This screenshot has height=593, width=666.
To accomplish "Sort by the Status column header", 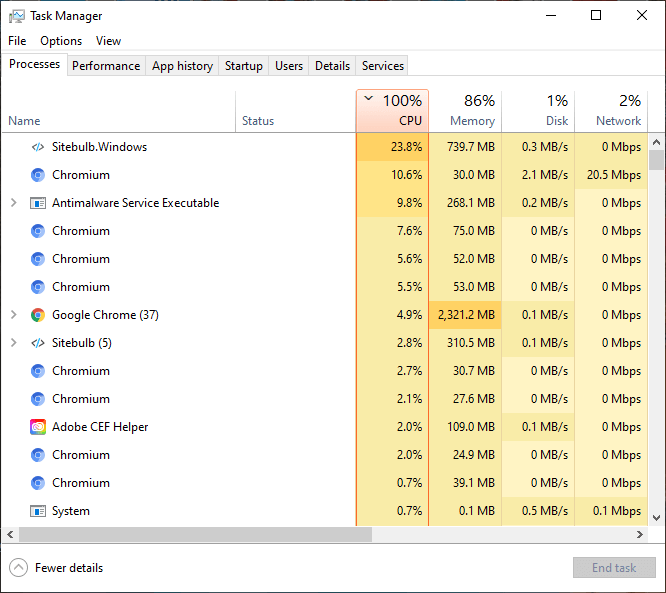I will [x=296, y=111].
